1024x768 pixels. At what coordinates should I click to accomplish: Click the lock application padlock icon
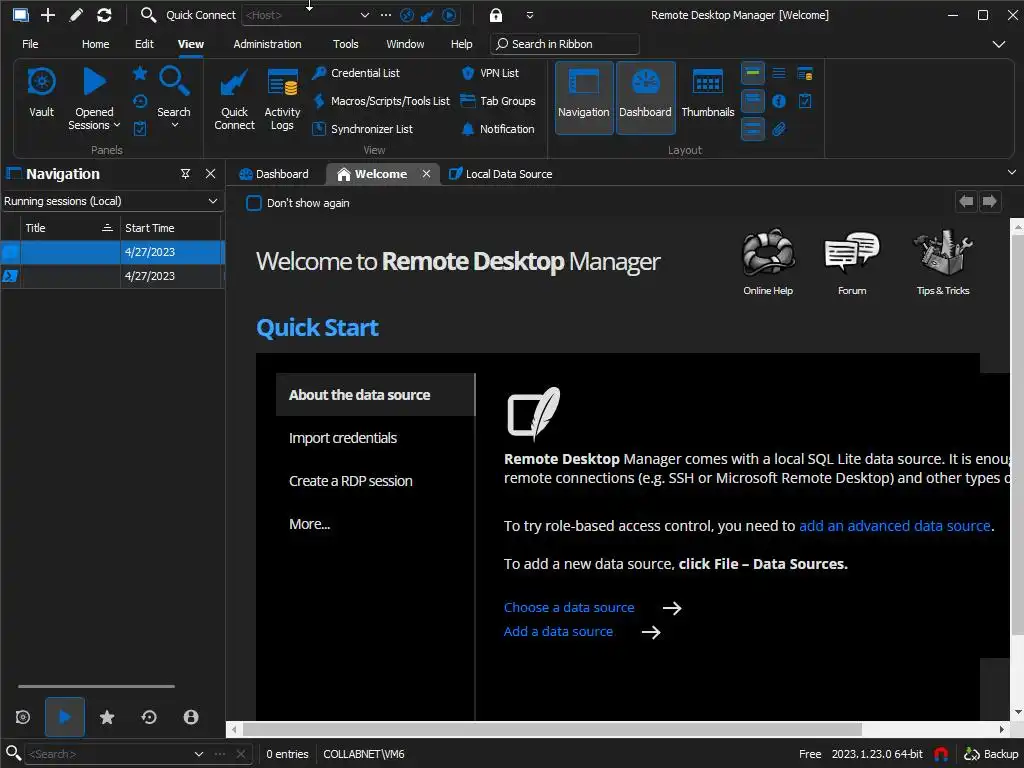496,15
